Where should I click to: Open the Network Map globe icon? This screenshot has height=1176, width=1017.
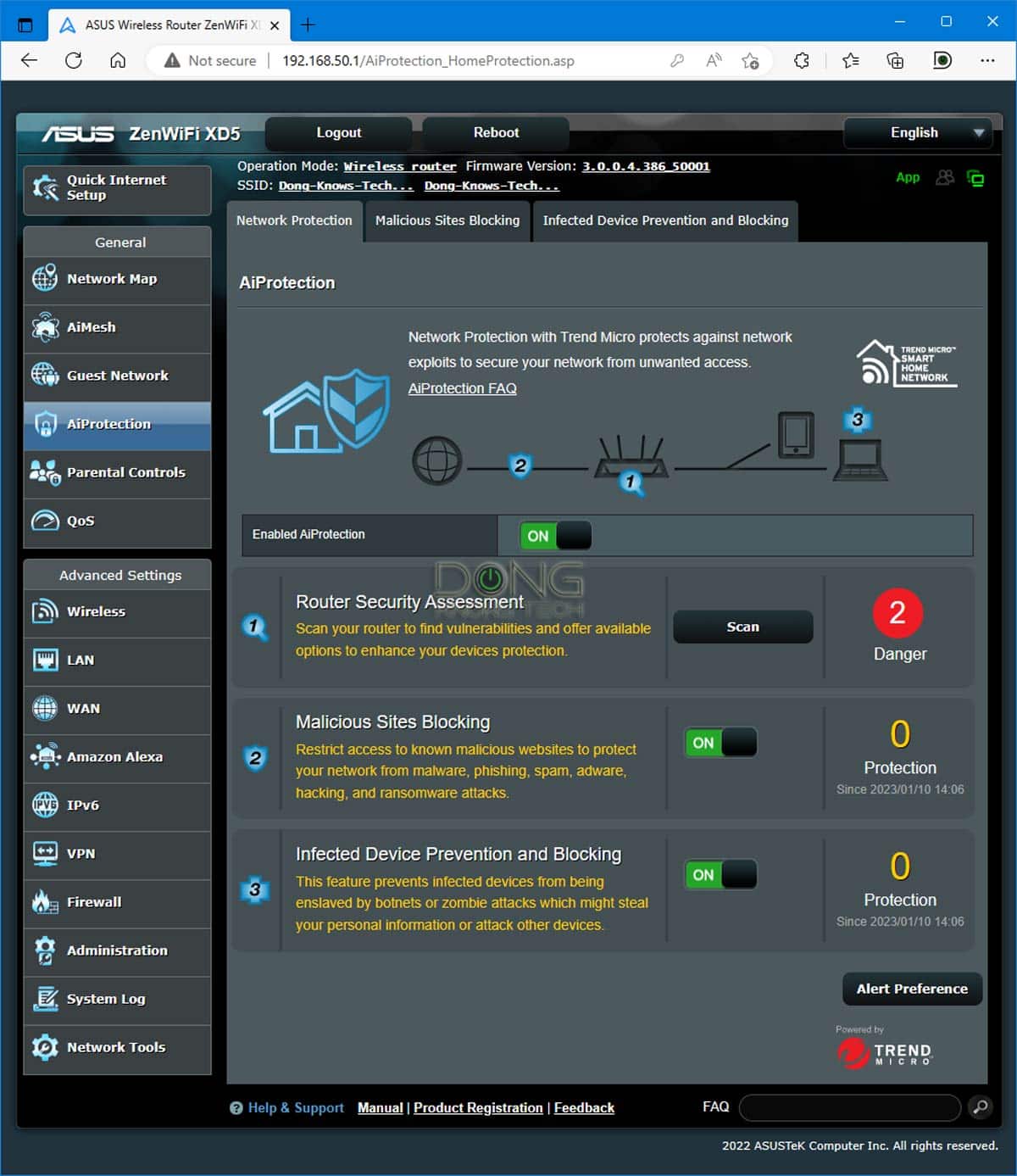click(x=45, y=278)
